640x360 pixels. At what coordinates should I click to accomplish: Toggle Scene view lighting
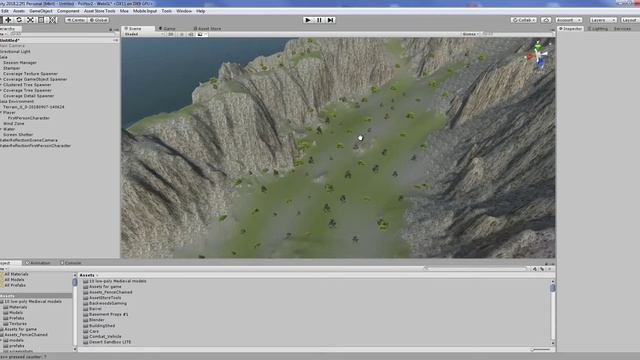[x=182, y=34]
